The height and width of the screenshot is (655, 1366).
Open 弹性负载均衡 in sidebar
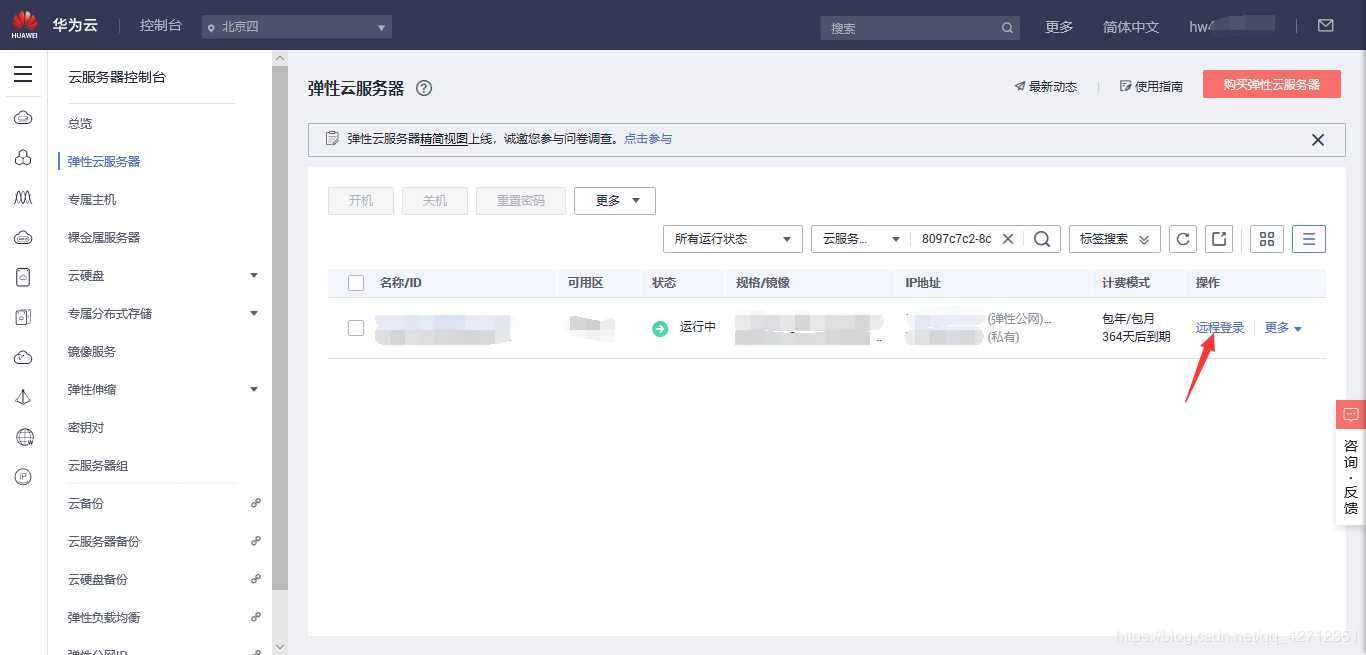click(x=104, y=617)
